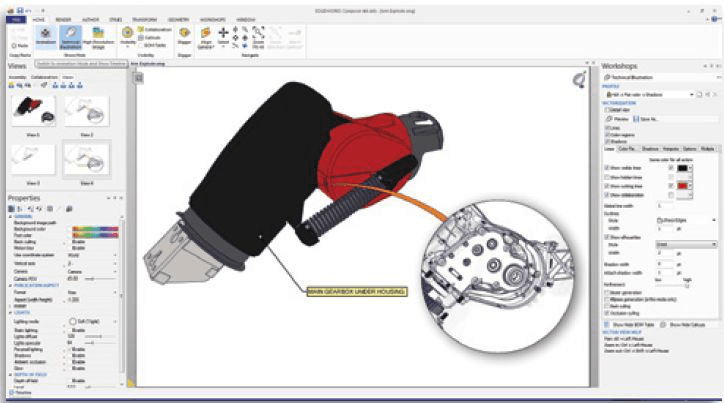The width and height of the screenshot is (724, 403).
Task: Toggle Show silhouettes checkbox
Action: tap(607, 237)
